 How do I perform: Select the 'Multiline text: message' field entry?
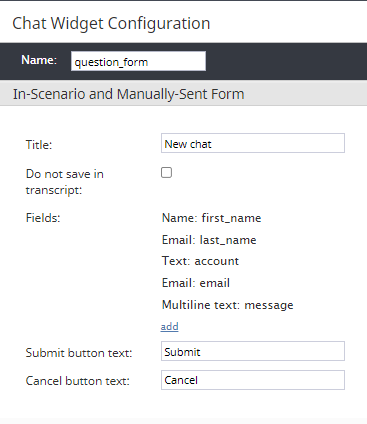(228, 305)
